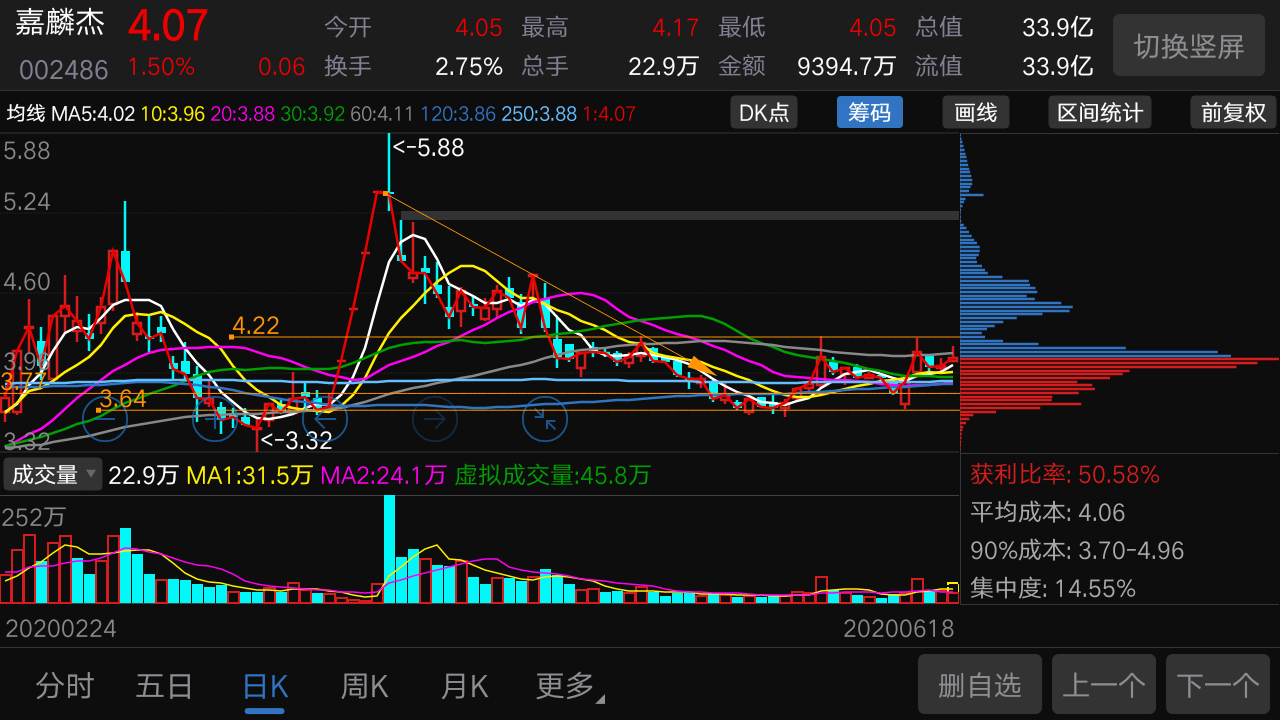Select the 日K tab

(265, 686)
